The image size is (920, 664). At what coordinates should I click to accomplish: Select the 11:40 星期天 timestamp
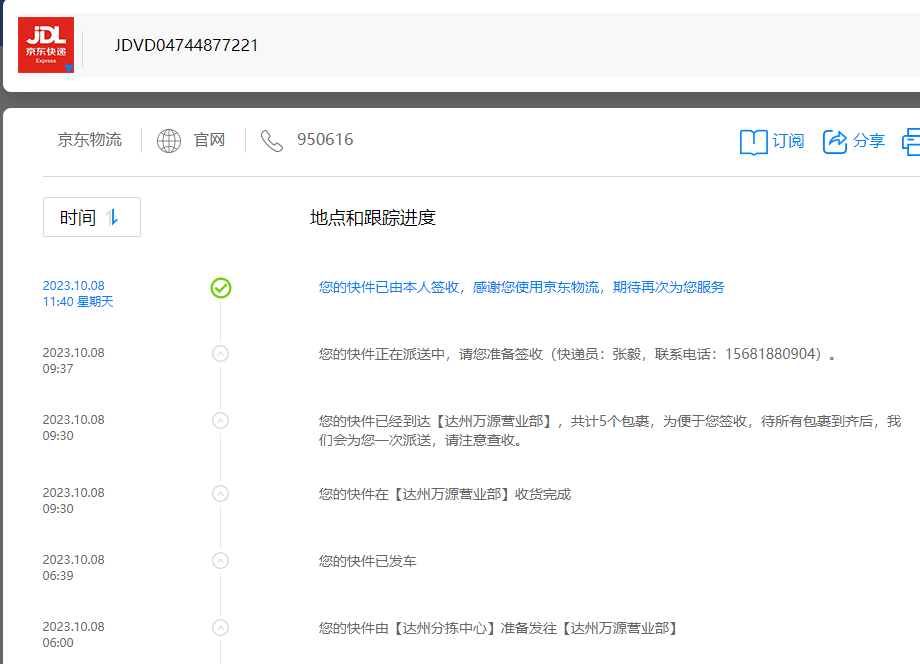click(78, 301)
